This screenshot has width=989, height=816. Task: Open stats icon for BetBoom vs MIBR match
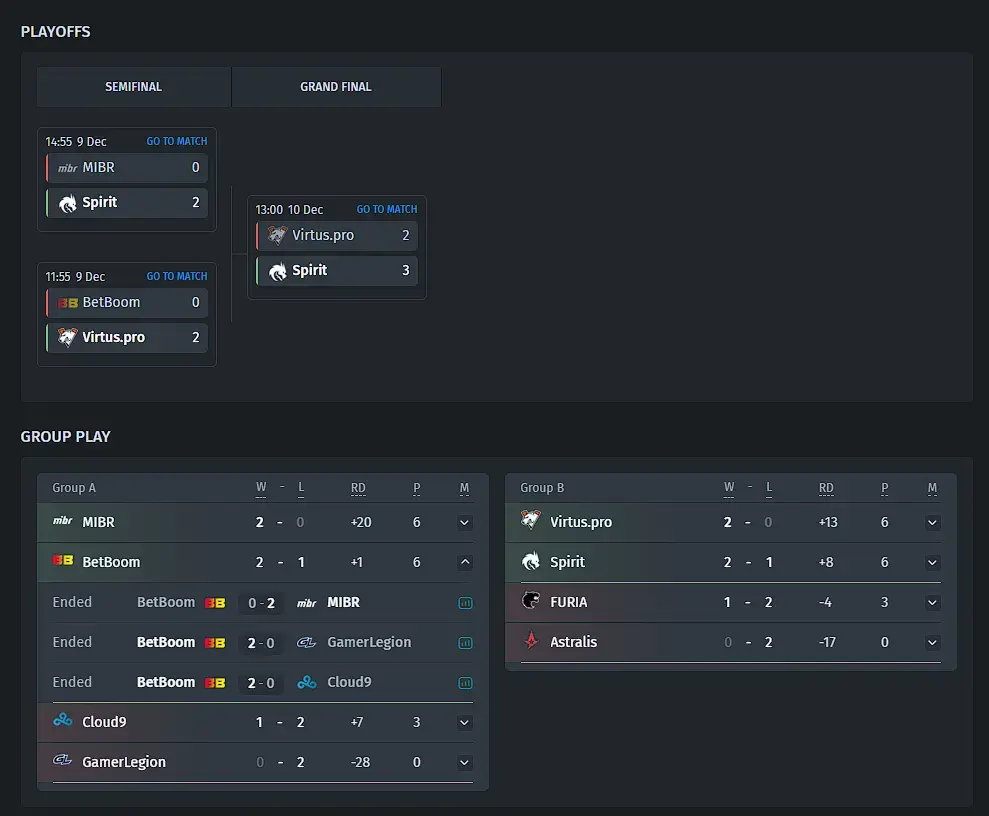coord(465,603)
